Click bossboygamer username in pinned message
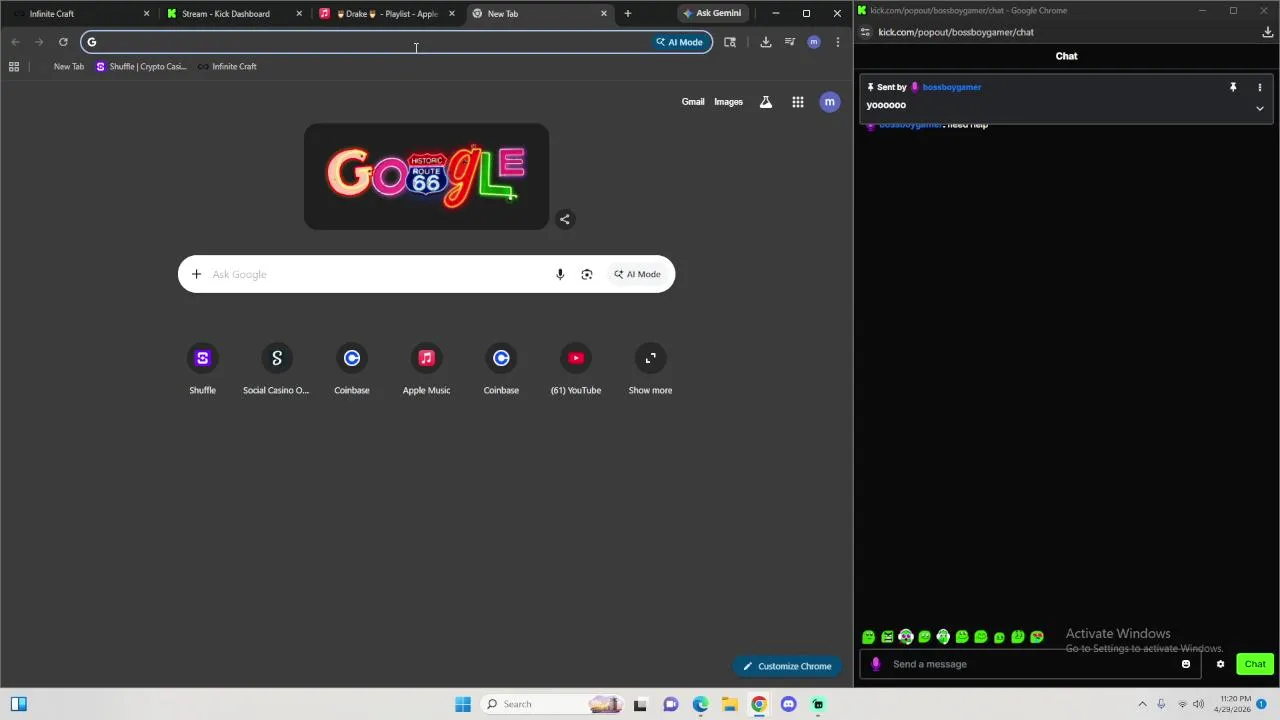 point(952,87)
